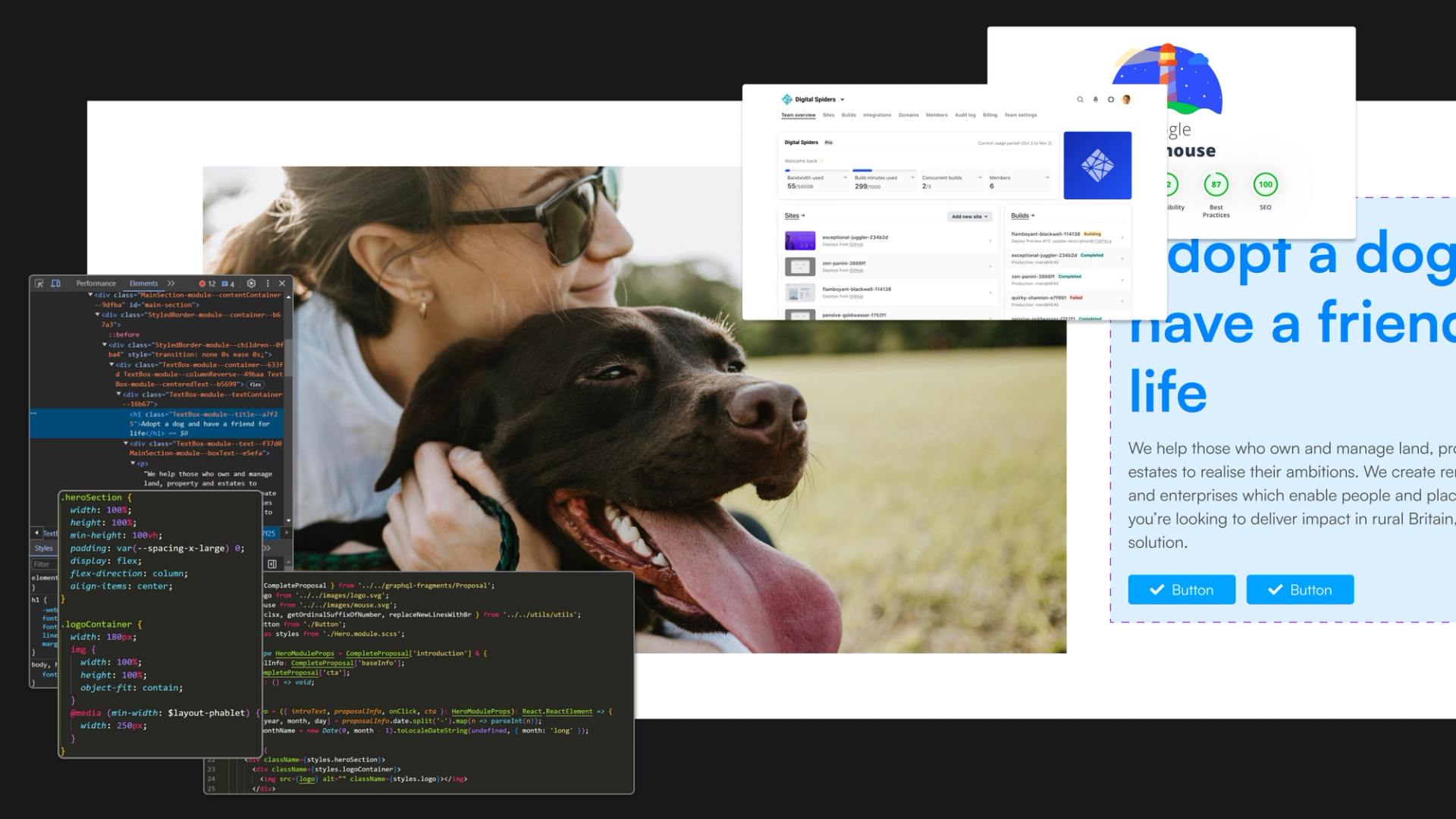Click the first Button with checkmark

point(1181,590)
